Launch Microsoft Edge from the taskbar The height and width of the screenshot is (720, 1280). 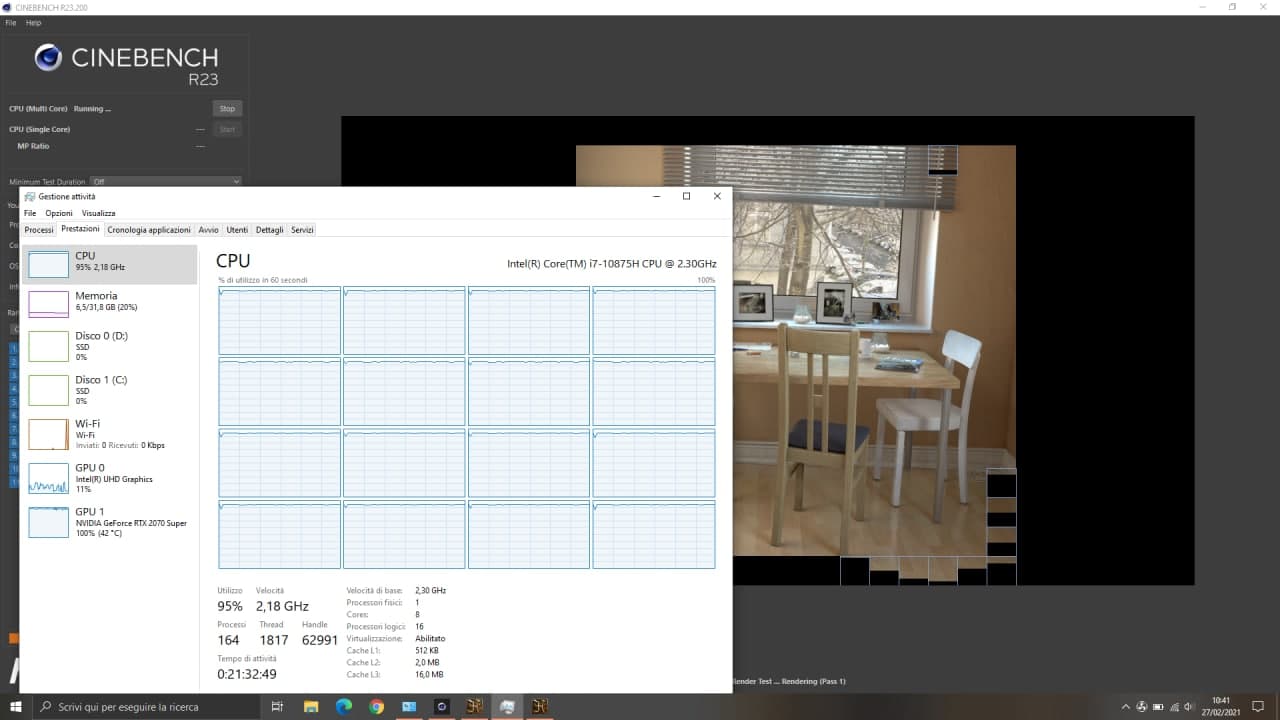tap(344, 707)
